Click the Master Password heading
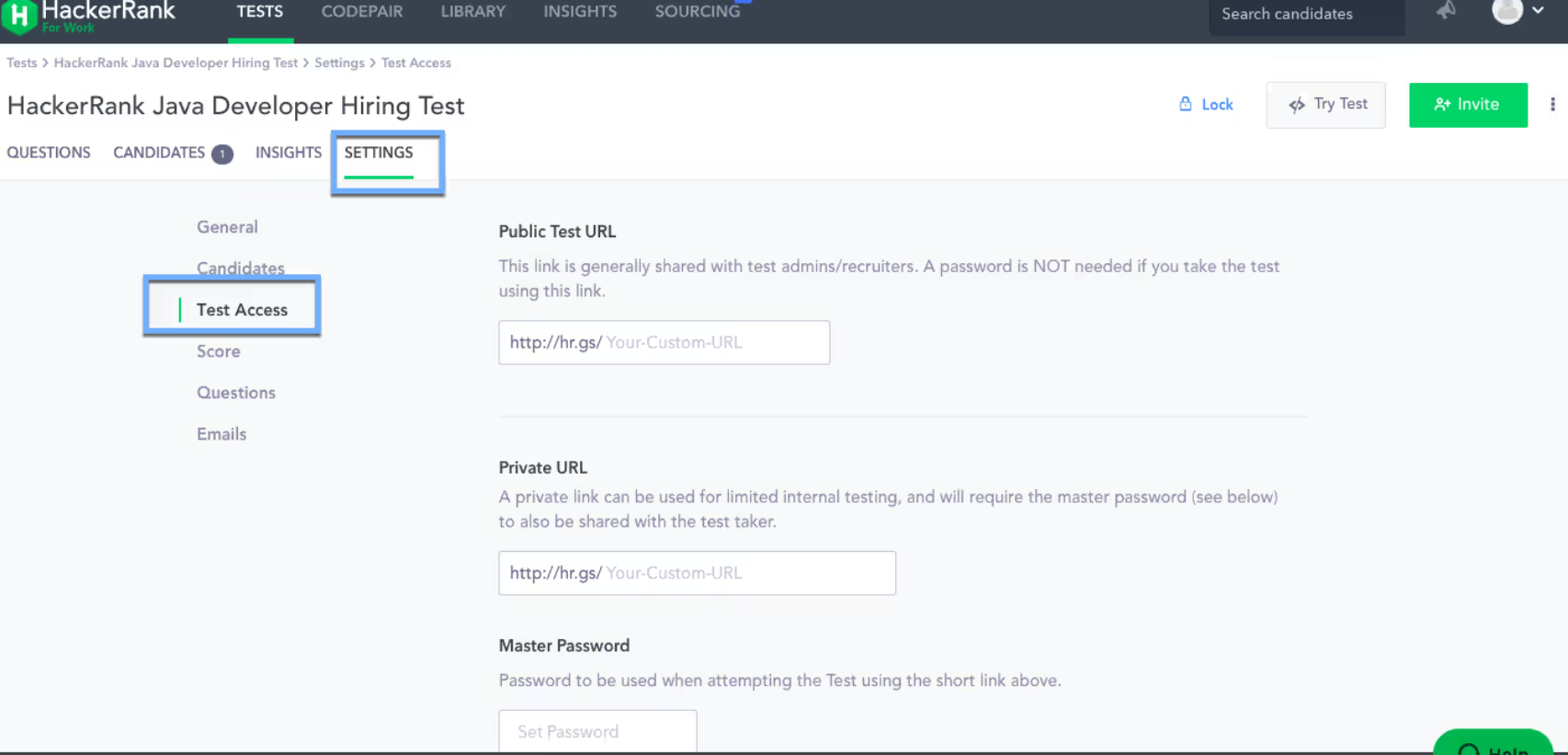The image size is (1568, 755). (x=564, y=646)
